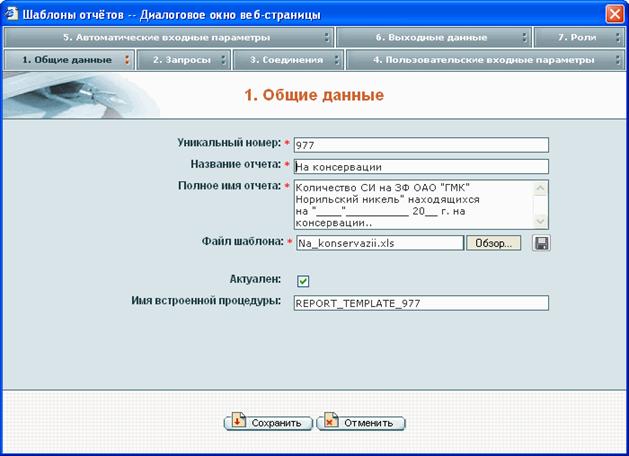
Task: Open tab 1. Общие данные
Action: [x=69, y=60]
